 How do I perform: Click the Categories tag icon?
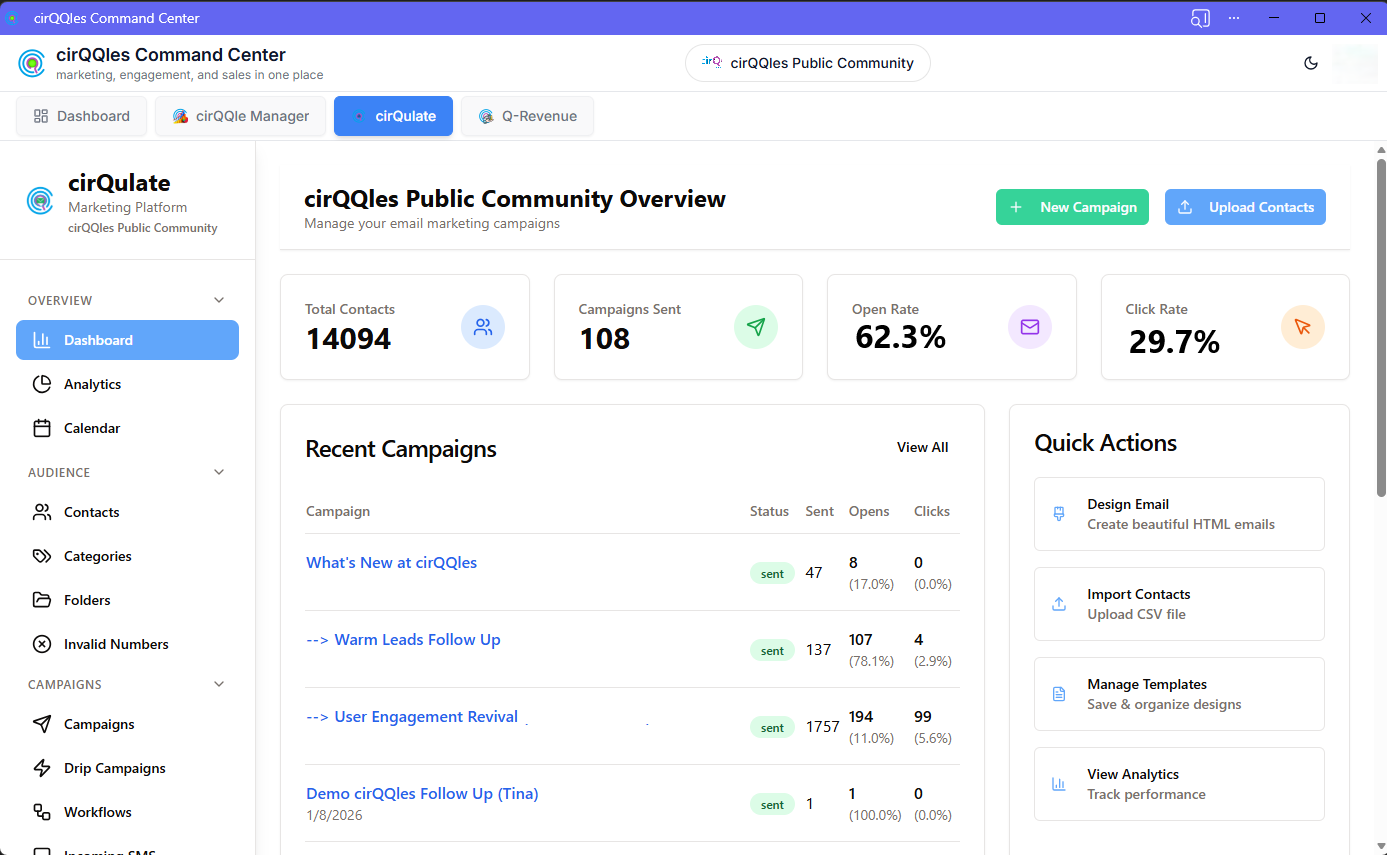pos(40,556)
